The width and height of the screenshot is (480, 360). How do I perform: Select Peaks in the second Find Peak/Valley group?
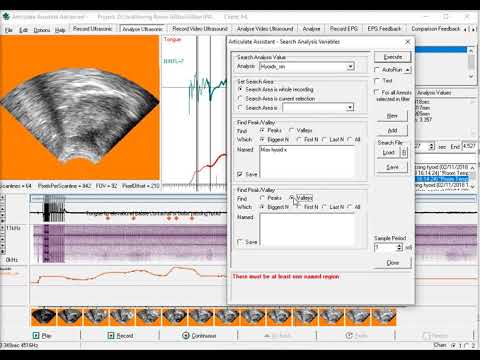(262, 198)
